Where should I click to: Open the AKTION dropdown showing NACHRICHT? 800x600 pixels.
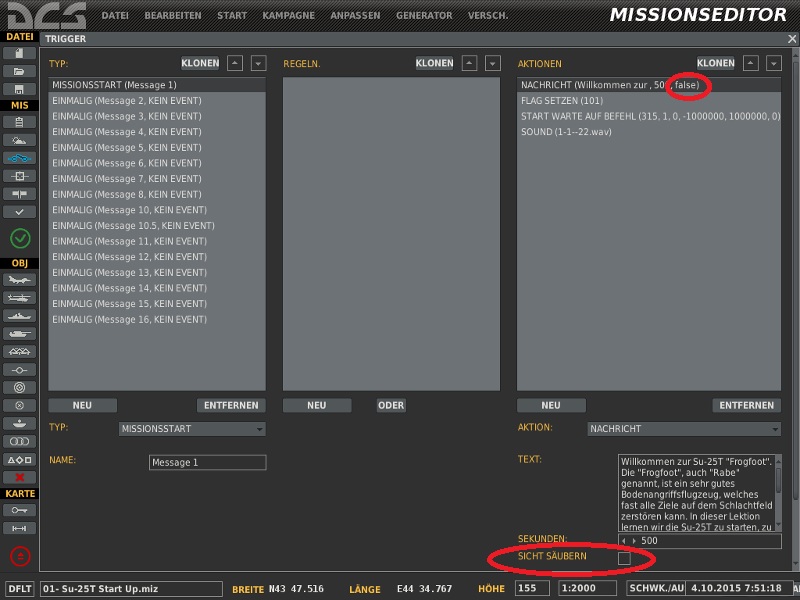(684, 429)
